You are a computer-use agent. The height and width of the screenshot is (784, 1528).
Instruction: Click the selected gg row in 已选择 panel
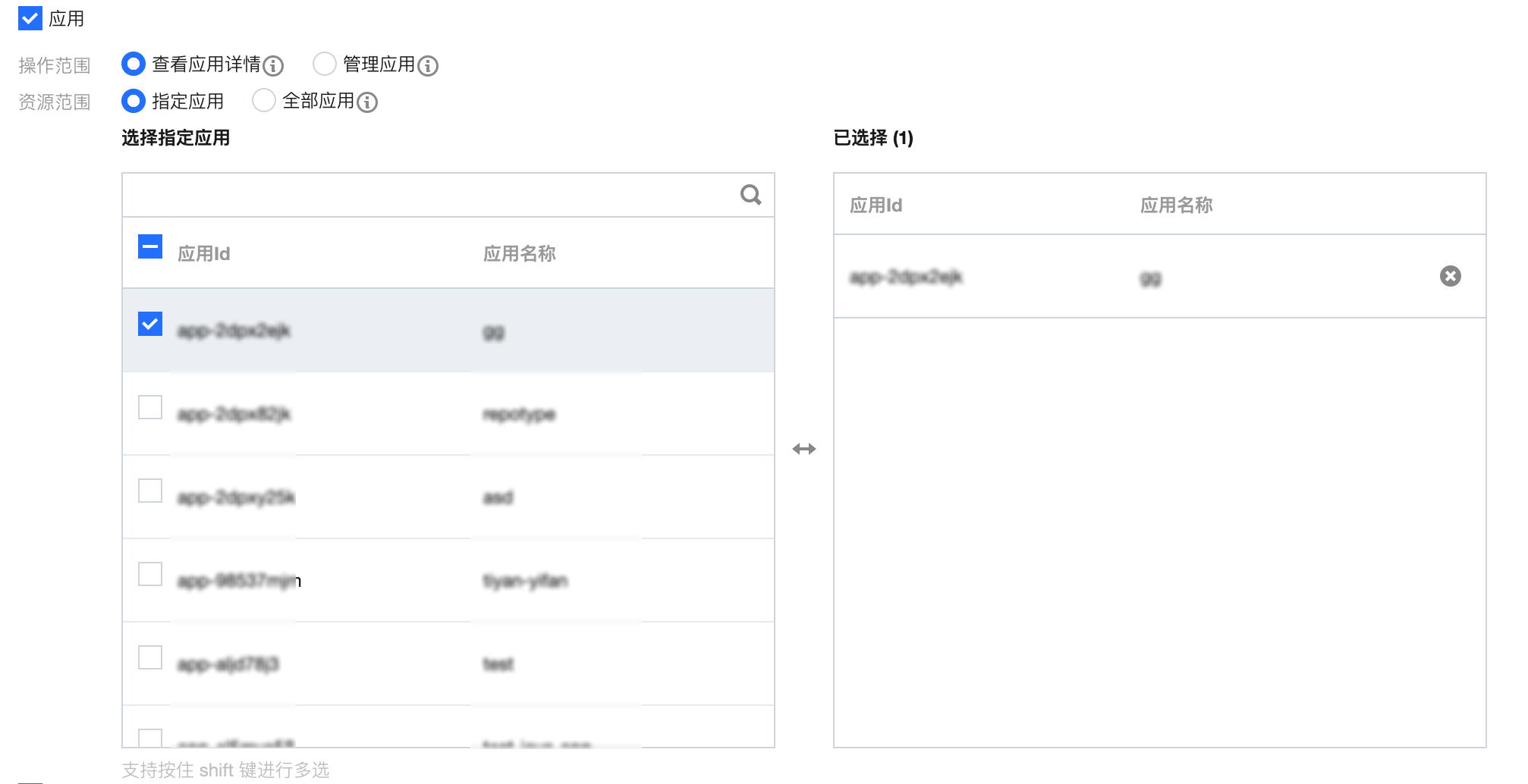pyautogui.click(x=1159, y=276)
